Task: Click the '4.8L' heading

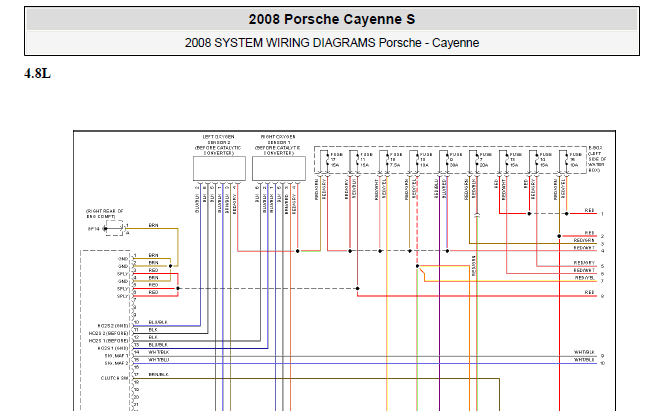Action: [37, 74]
